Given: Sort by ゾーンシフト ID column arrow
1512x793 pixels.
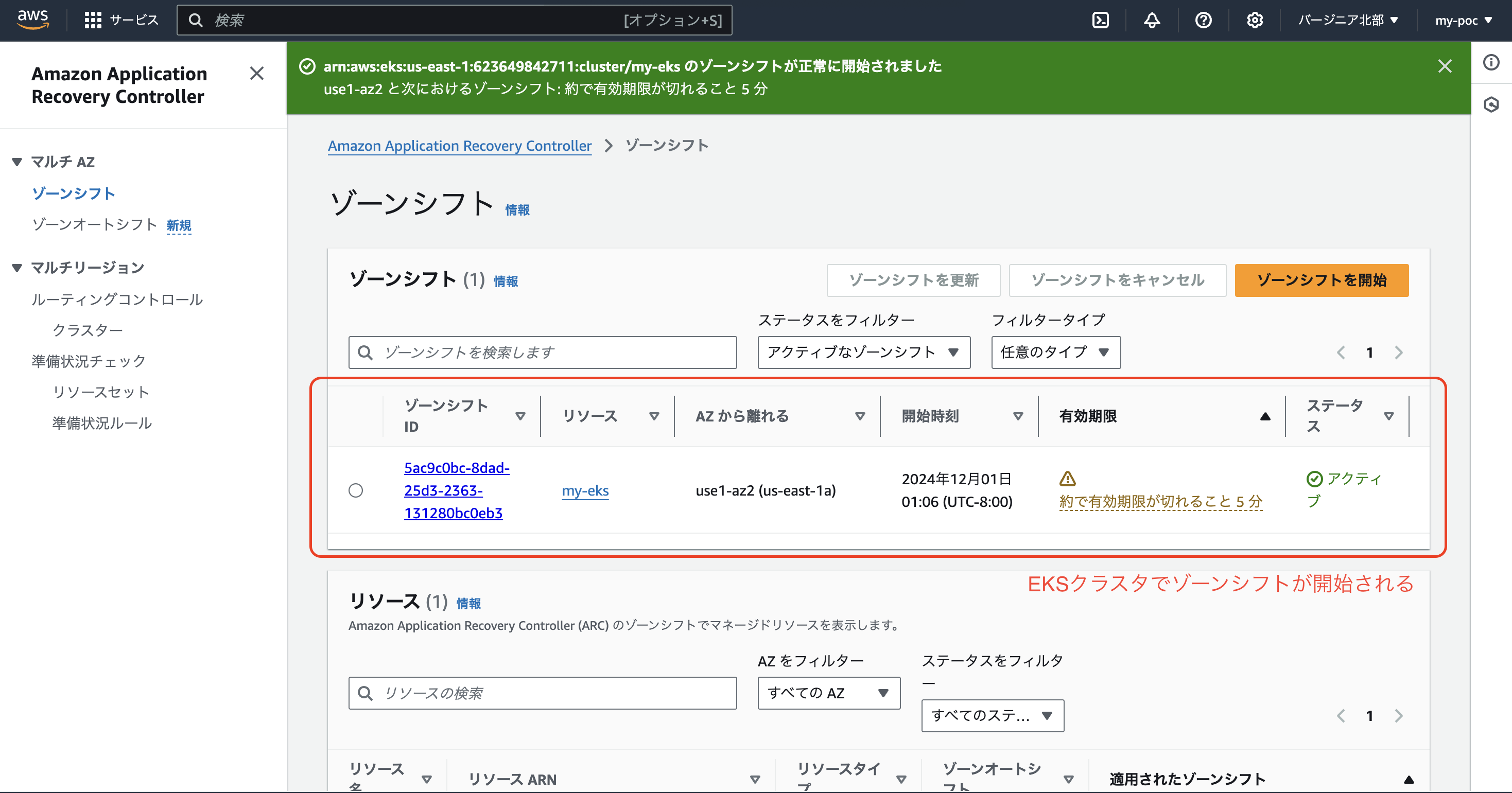Looking at the screenshot, I should click(520, 416).
